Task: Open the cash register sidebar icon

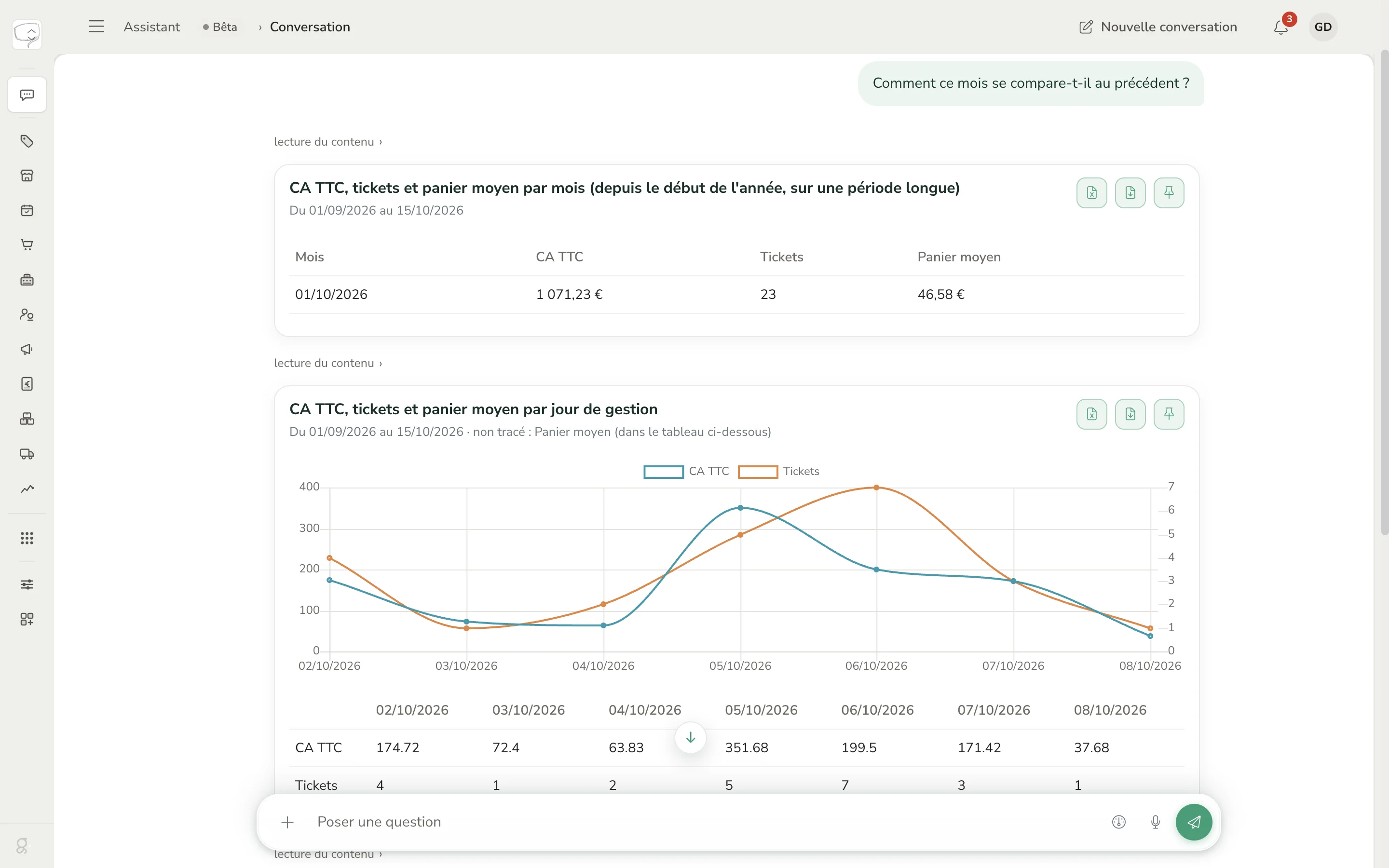Action: (27, 280)
